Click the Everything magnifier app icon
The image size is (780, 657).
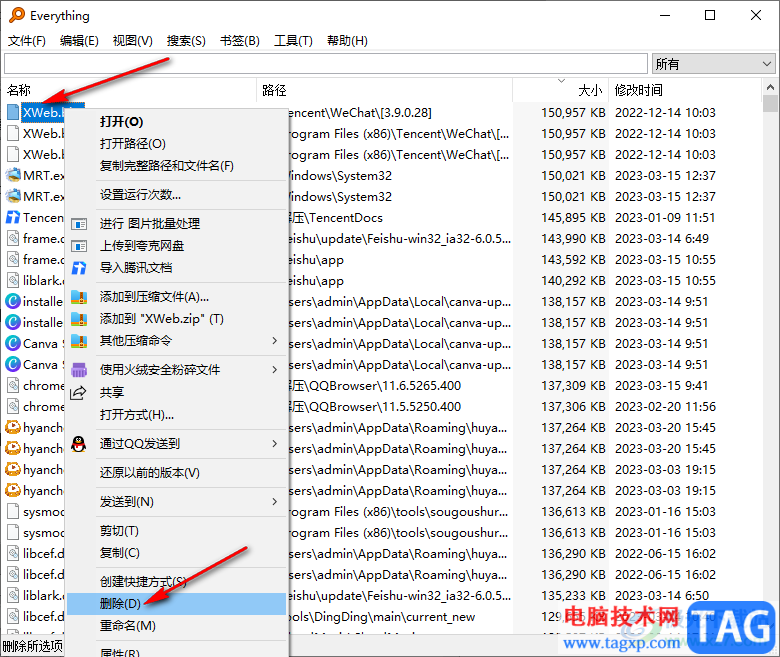[x=17, y=15]
